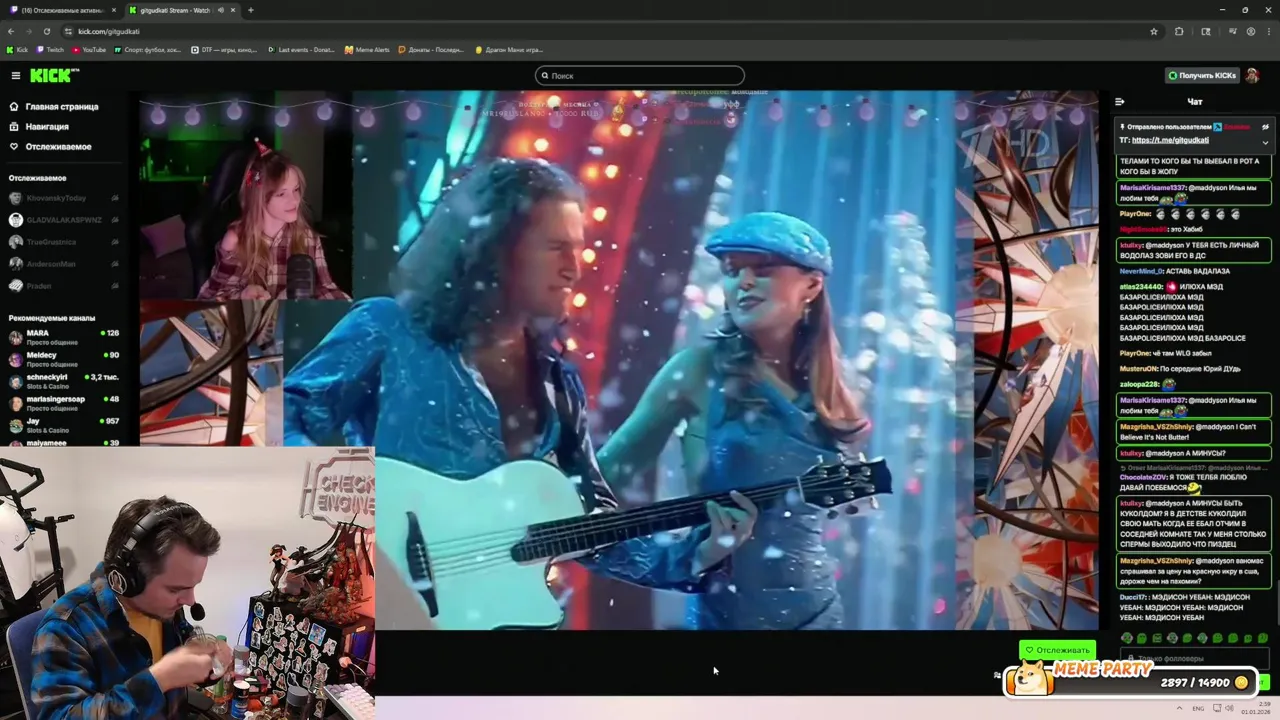Select the gitgudkati Stream tab

181,10
